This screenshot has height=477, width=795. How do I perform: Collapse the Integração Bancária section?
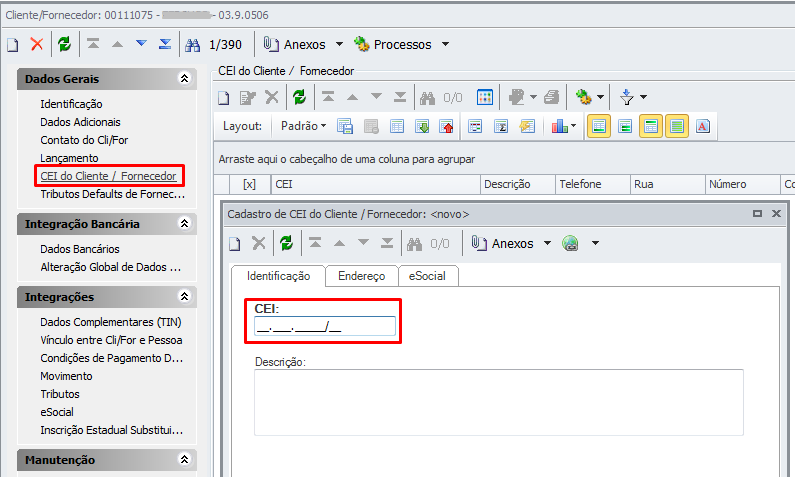(x=185, y=224)
